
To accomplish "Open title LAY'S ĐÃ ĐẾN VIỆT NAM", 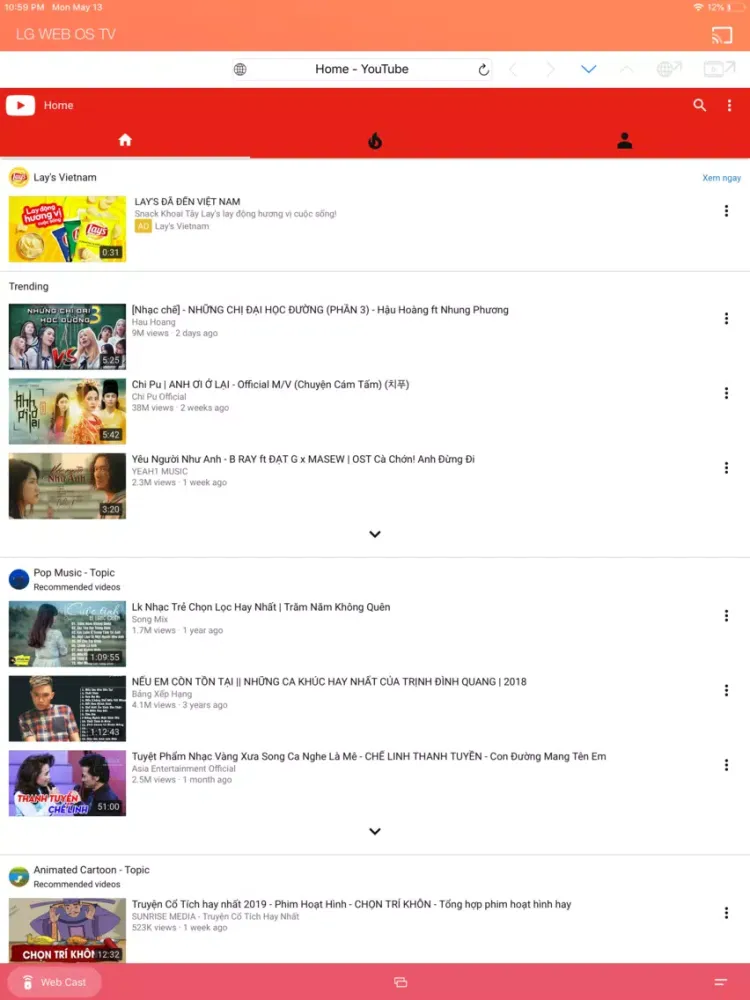I will click(188, 202).
